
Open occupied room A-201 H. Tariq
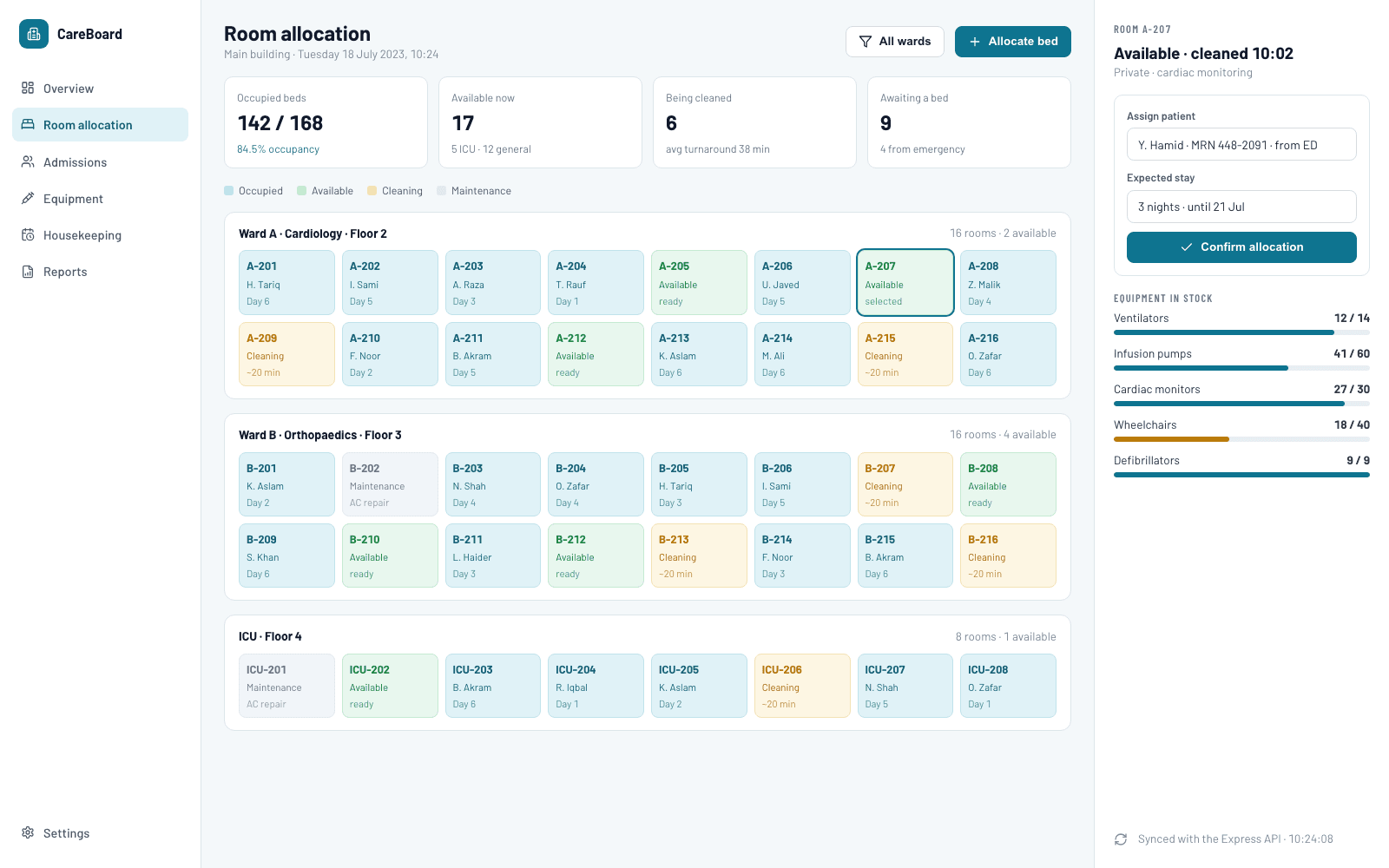(286, 282)
